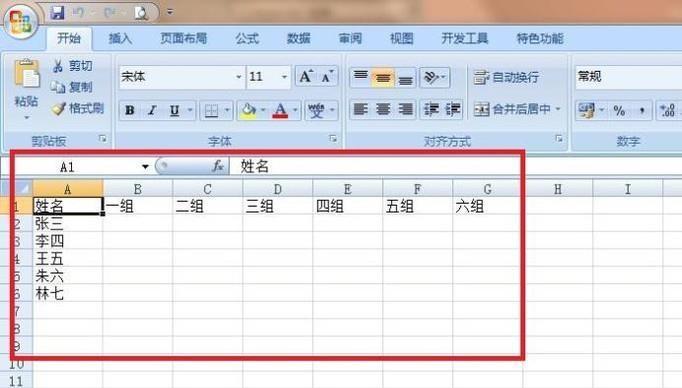Click the Increase Indent icon
The height and width of the screenshot is (388, 682).
pyautogui.click(x=453, y=109)
